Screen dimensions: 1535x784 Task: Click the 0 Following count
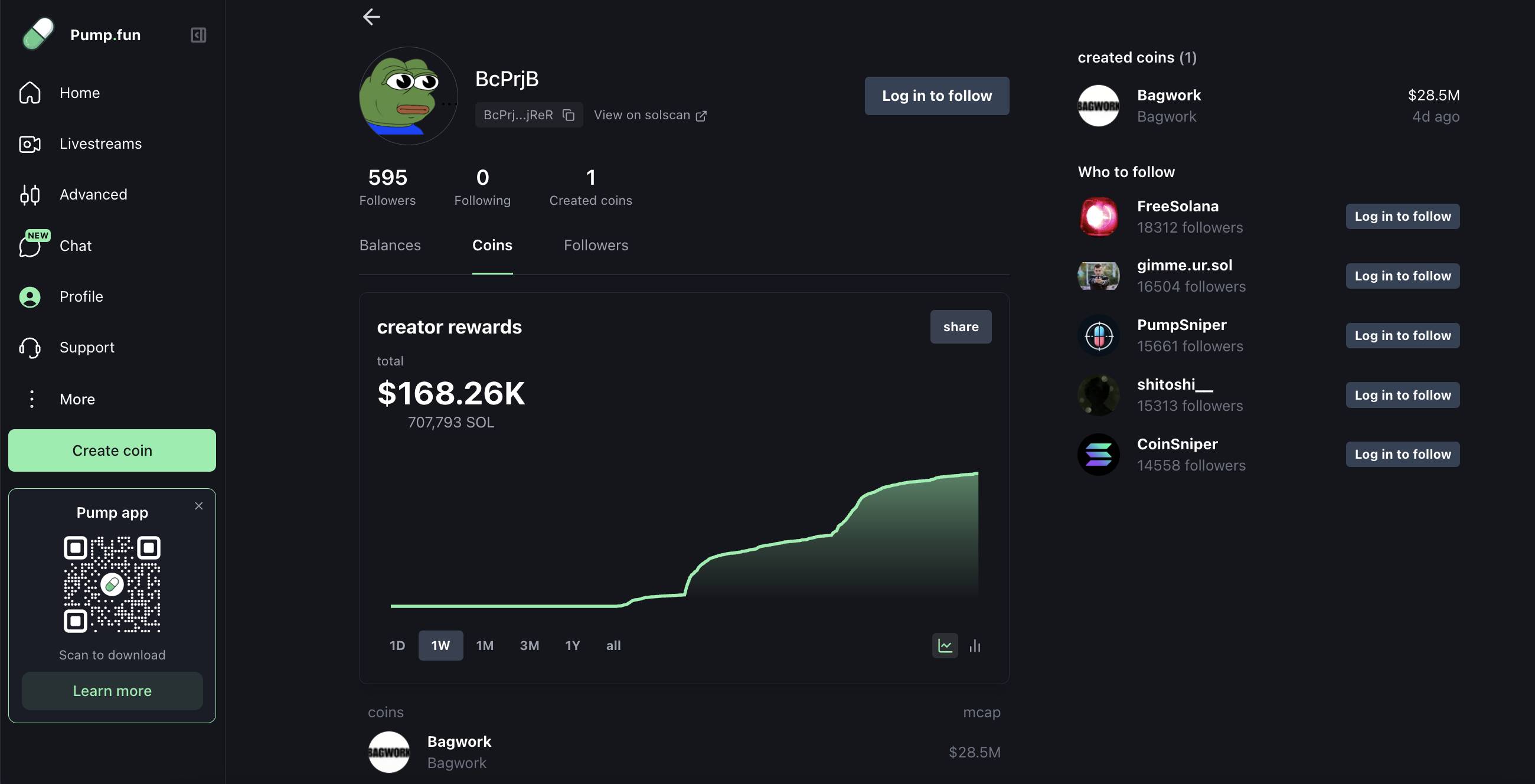pos(483,187)
